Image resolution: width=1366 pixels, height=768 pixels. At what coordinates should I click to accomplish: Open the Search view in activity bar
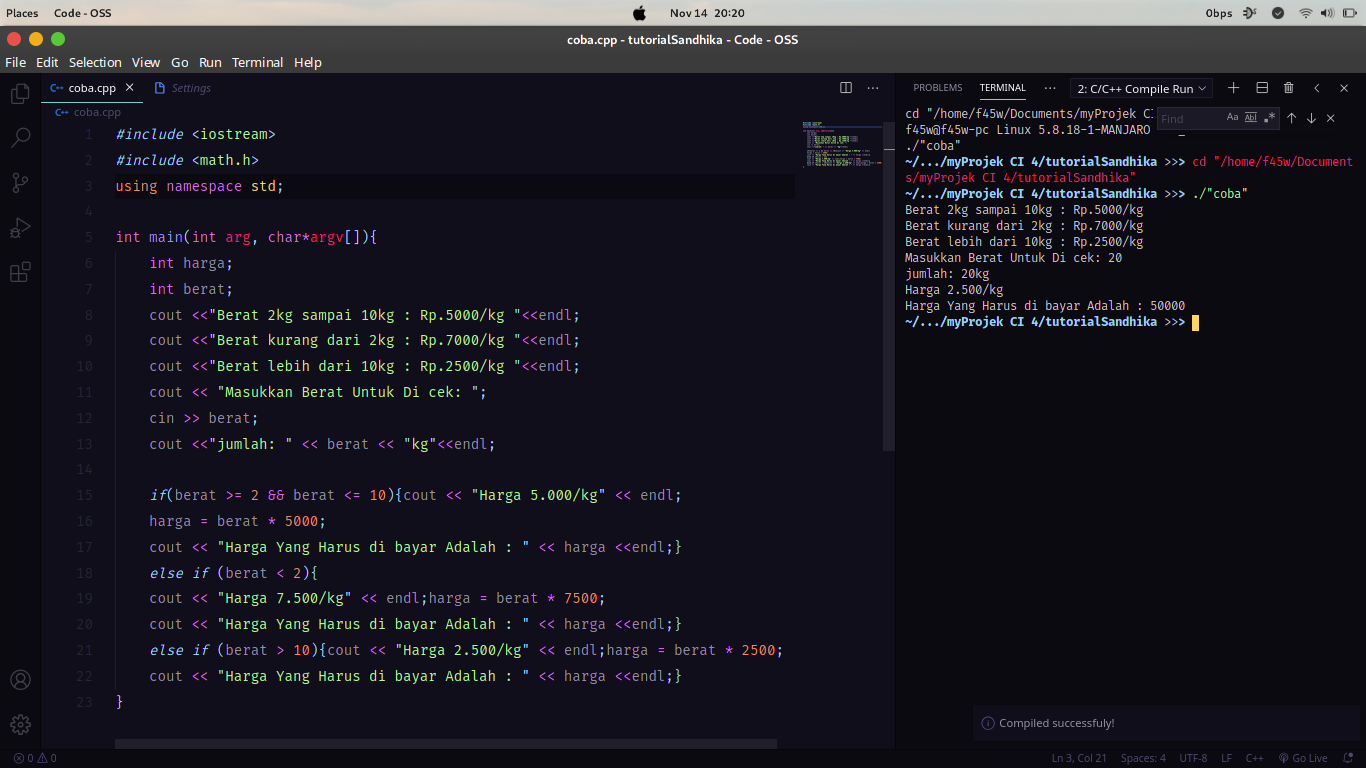pyautogui.click(x=20, y=138)
